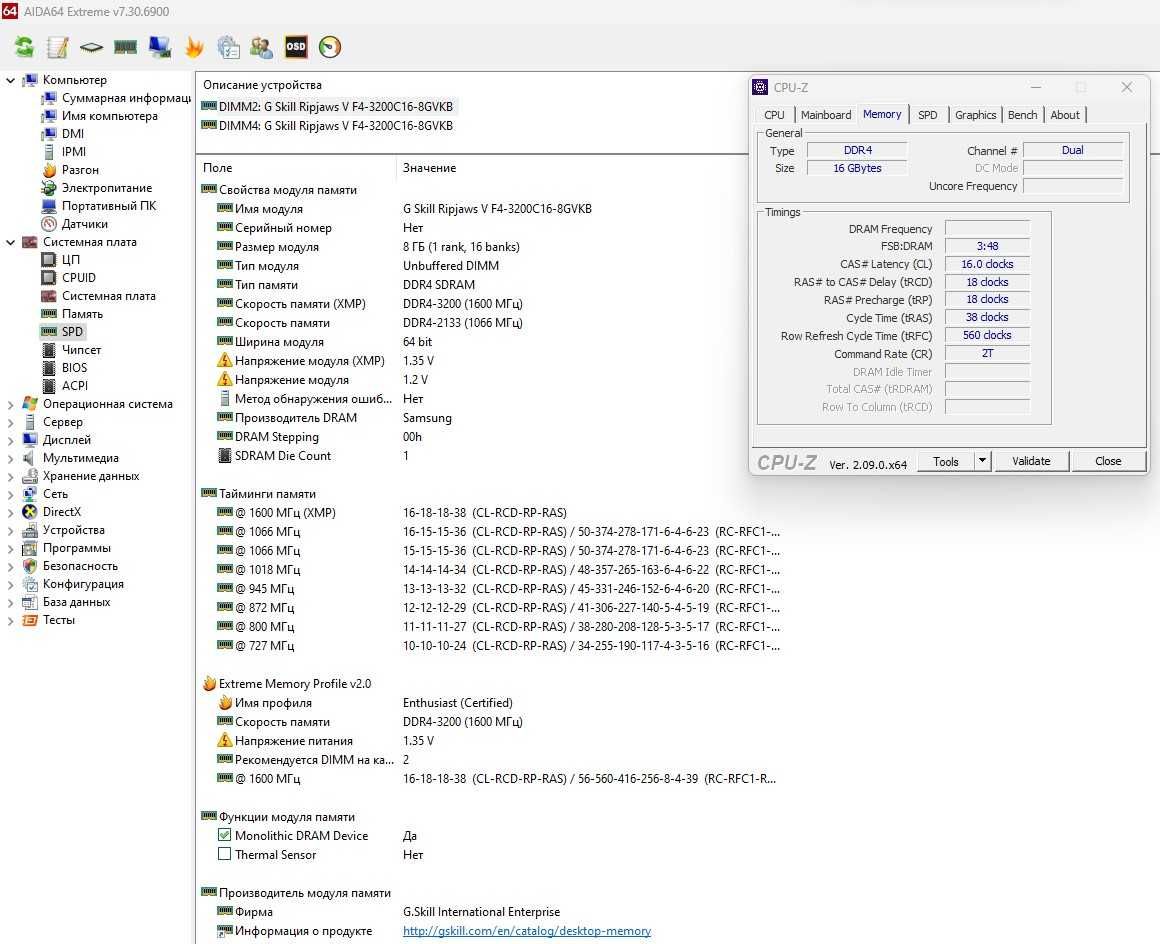
Task: Select the Memory tab in CPU-Z
Action: [882, 114]
